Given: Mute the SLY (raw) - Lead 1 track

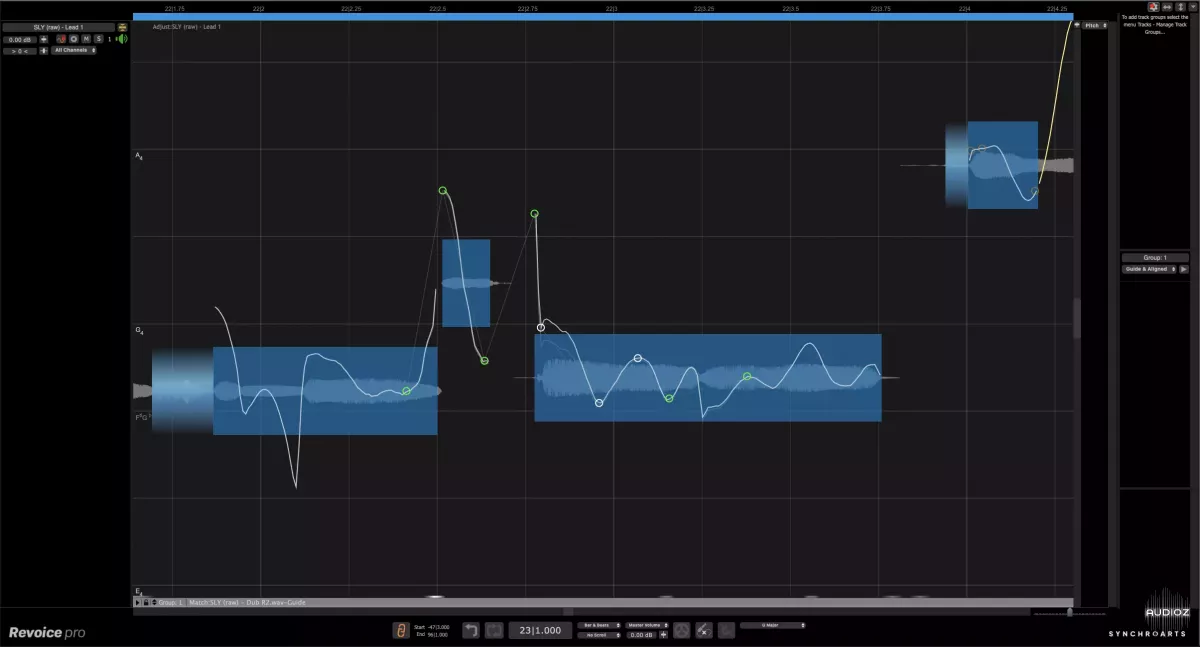Looking at the screenshot, I should pyautogui.click(x=86, y=39).
